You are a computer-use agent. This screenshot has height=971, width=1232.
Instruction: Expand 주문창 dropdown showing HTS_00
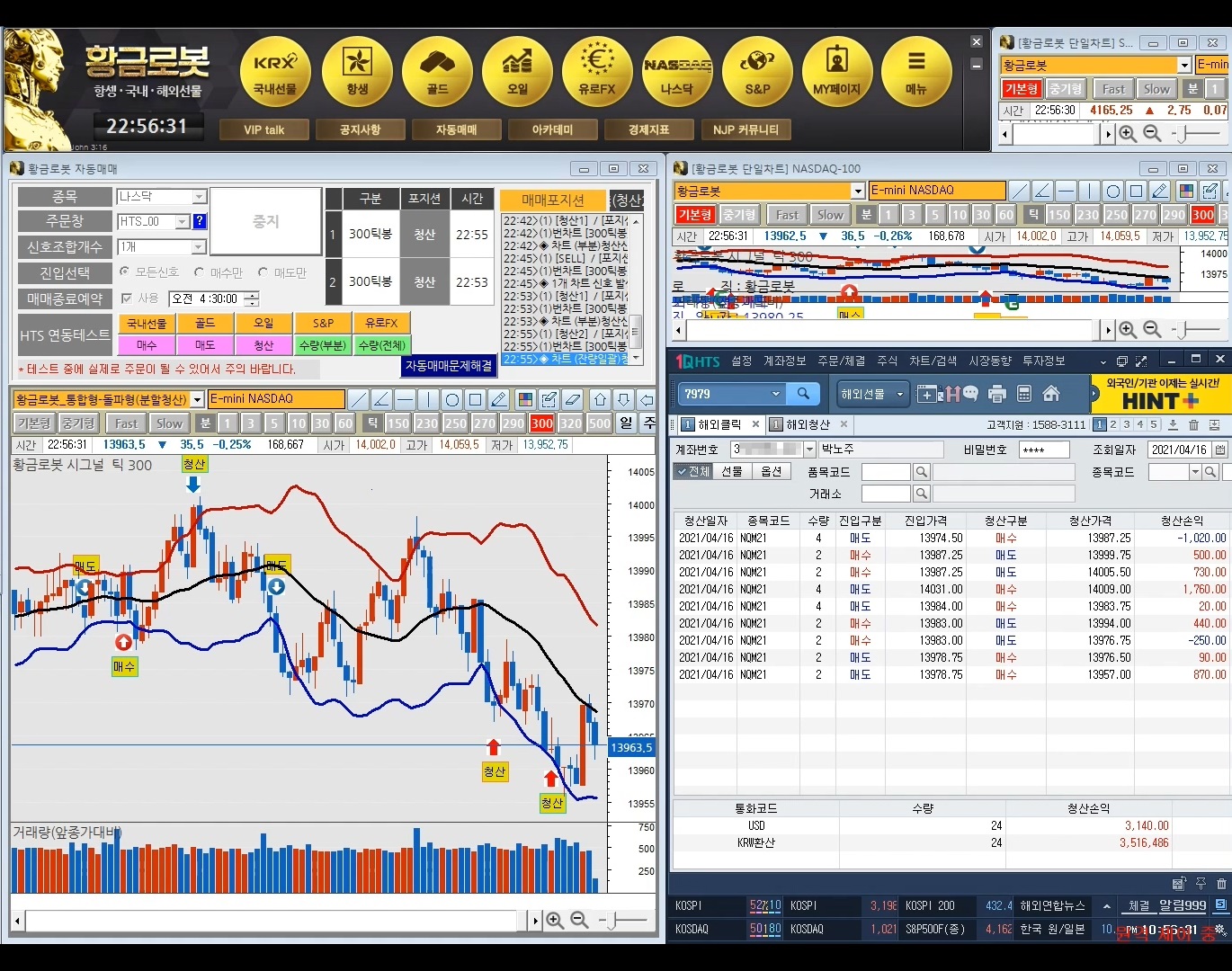(x=183, y=221)
